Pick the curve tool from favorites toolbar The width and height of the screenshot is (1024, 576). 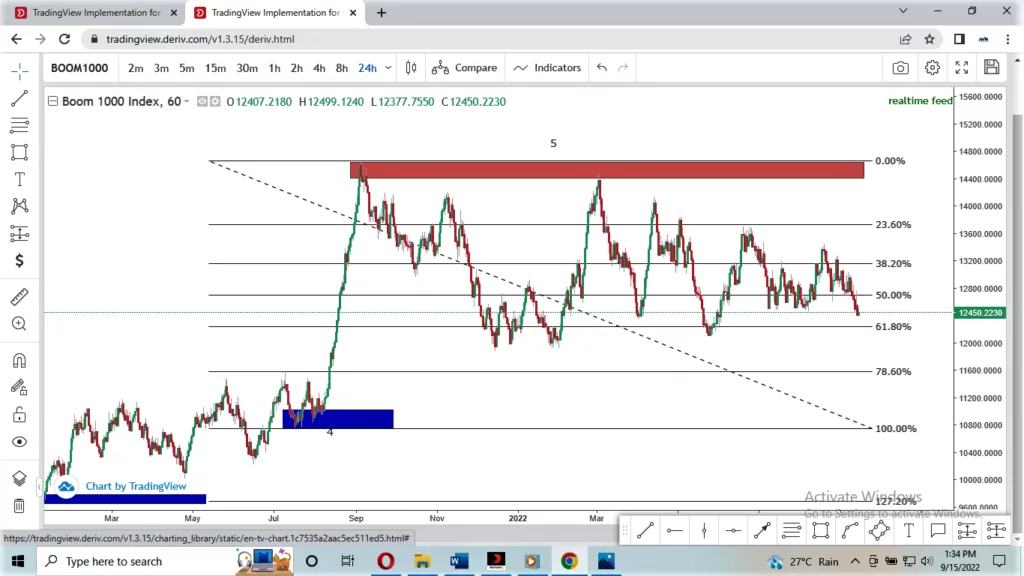pyautogui.click(x=850, y=531)
